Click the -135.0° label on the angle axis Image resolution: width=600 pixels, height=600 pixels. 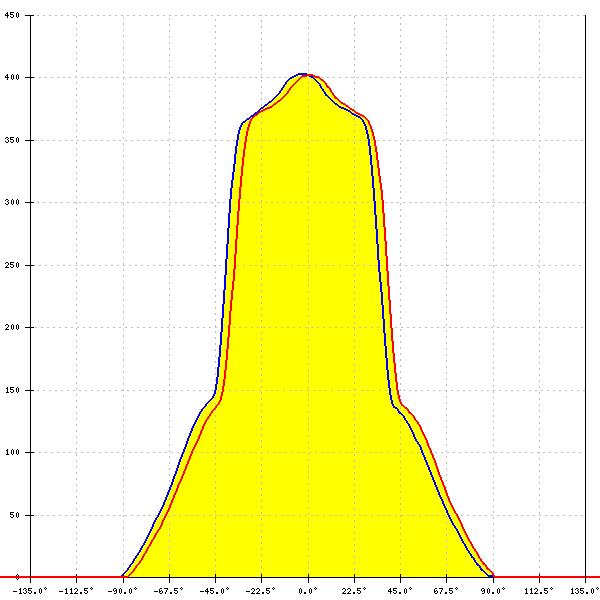coord(30,591)
